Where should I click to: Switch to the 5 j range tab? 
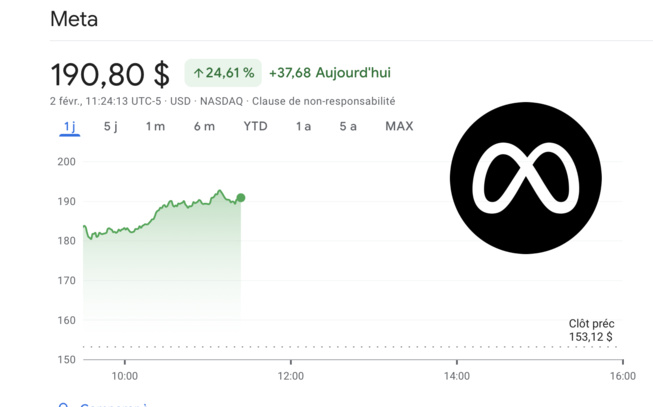[x=110, y=126]
